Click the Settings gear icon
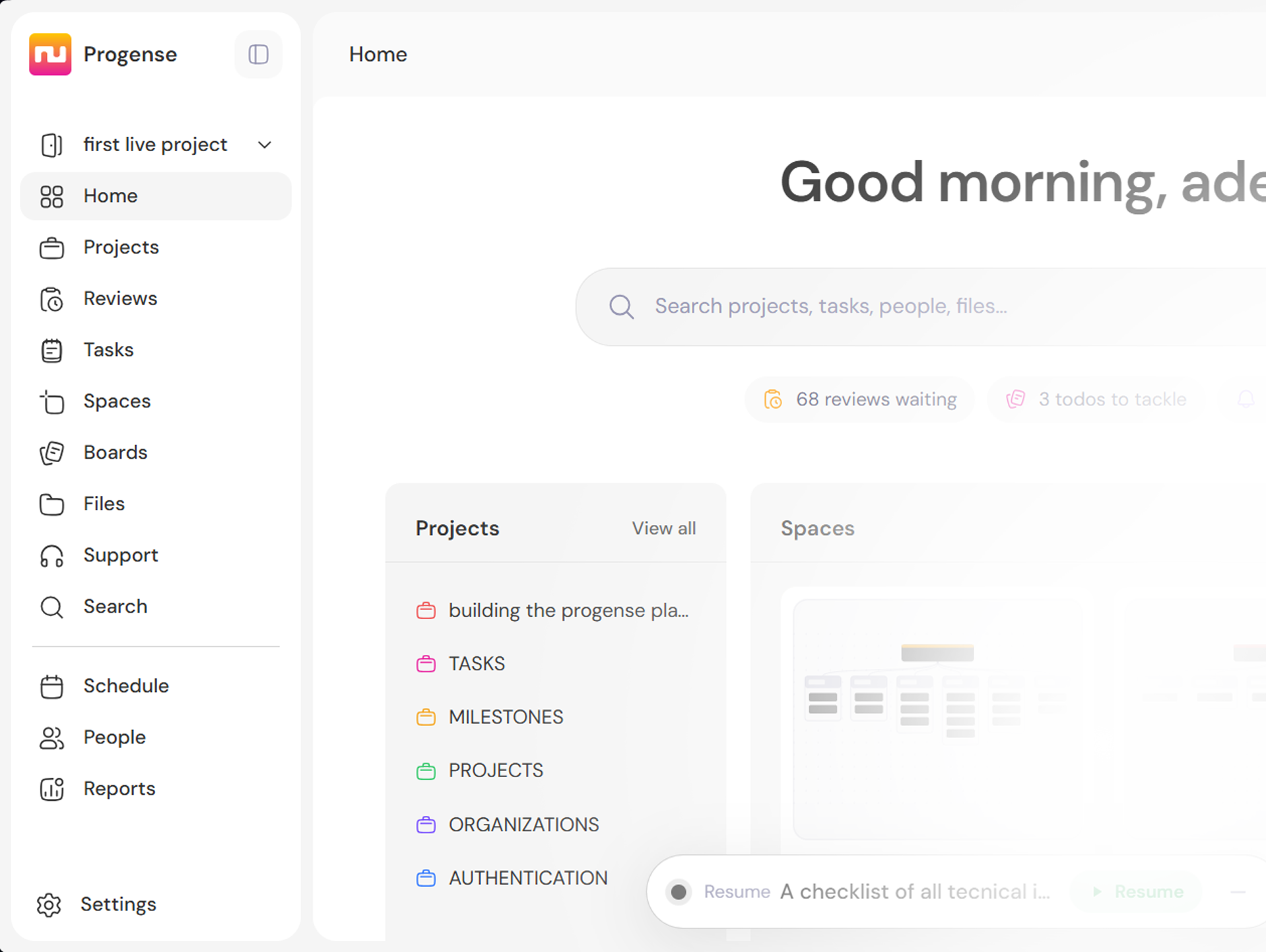The image size is (1266, 952). 49,905
